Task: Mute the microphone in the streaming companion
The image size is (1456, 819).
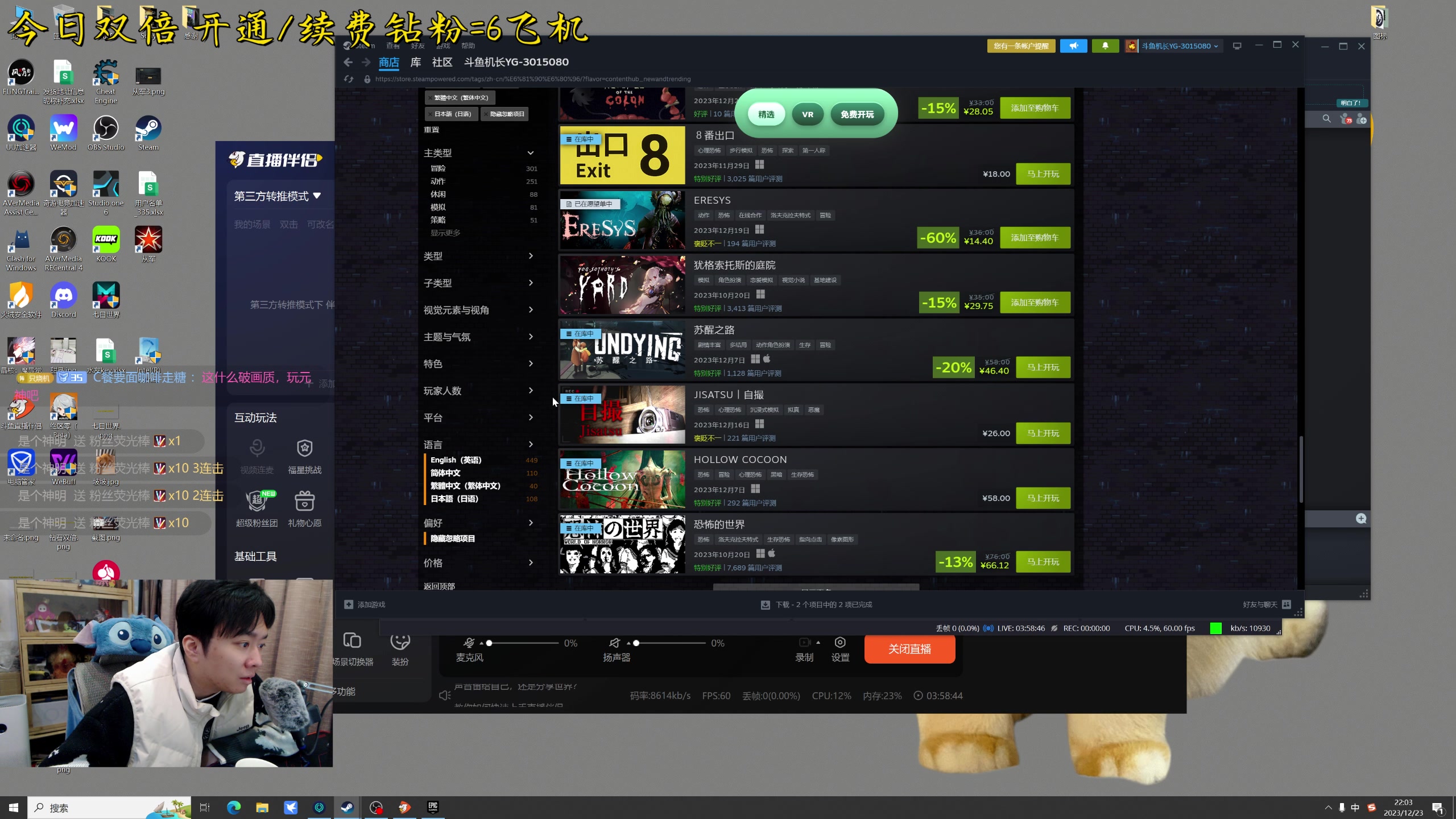Action: pyautogui.click(x=469, y=643)
